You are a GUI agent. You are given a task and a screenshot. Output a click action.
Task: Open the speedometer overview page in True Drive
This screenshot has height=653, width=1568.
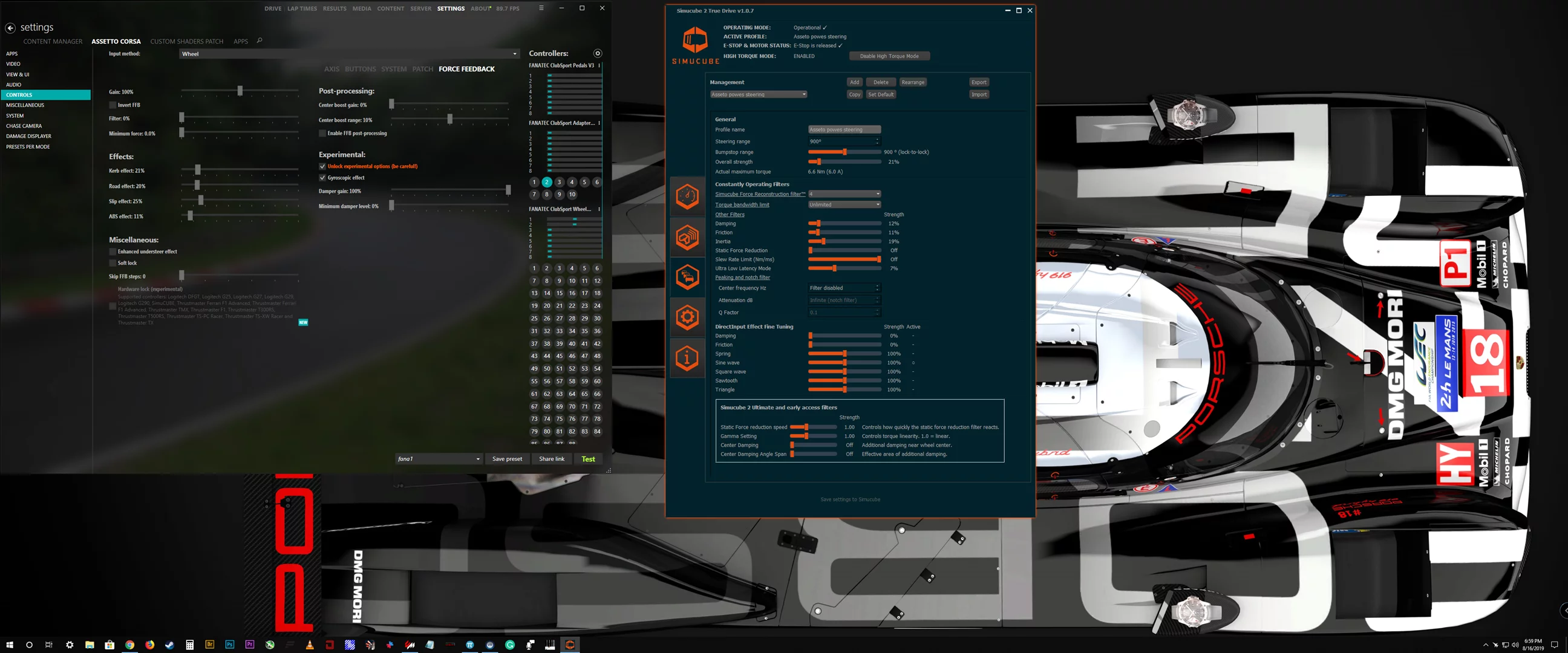687,197
